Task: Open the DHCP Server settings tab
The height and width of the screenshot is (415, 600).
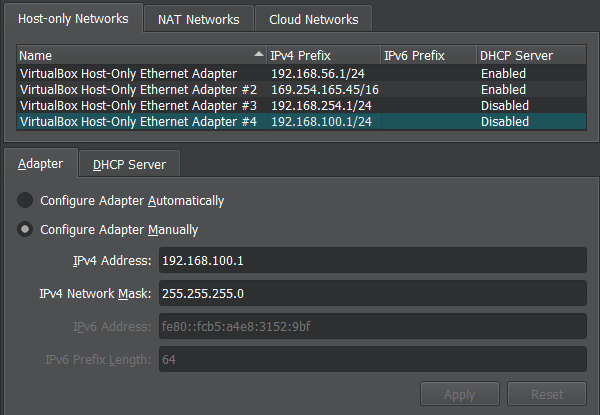Action: (129, 163)
